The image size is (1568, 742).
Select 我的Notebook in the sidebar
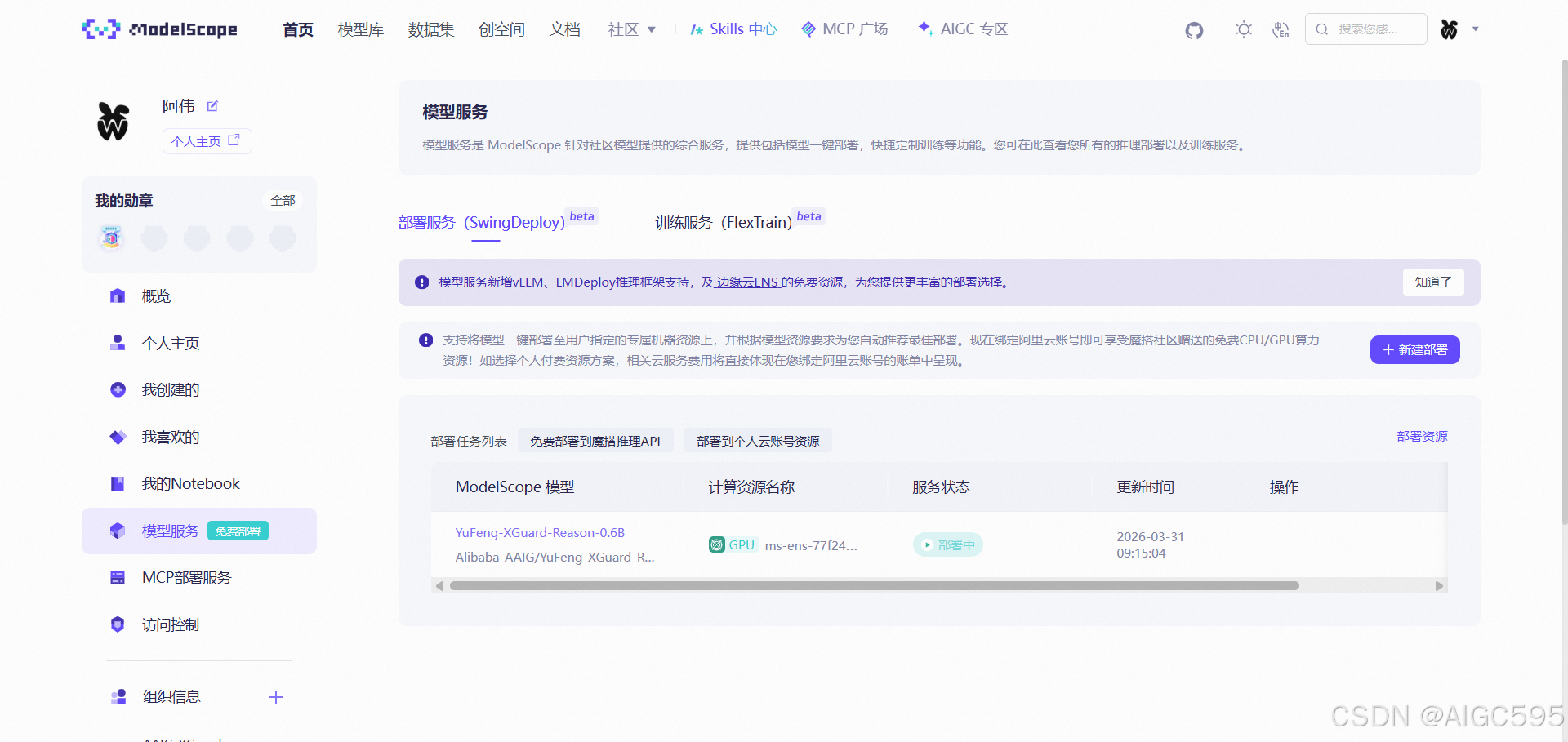(x=189, y=483)
